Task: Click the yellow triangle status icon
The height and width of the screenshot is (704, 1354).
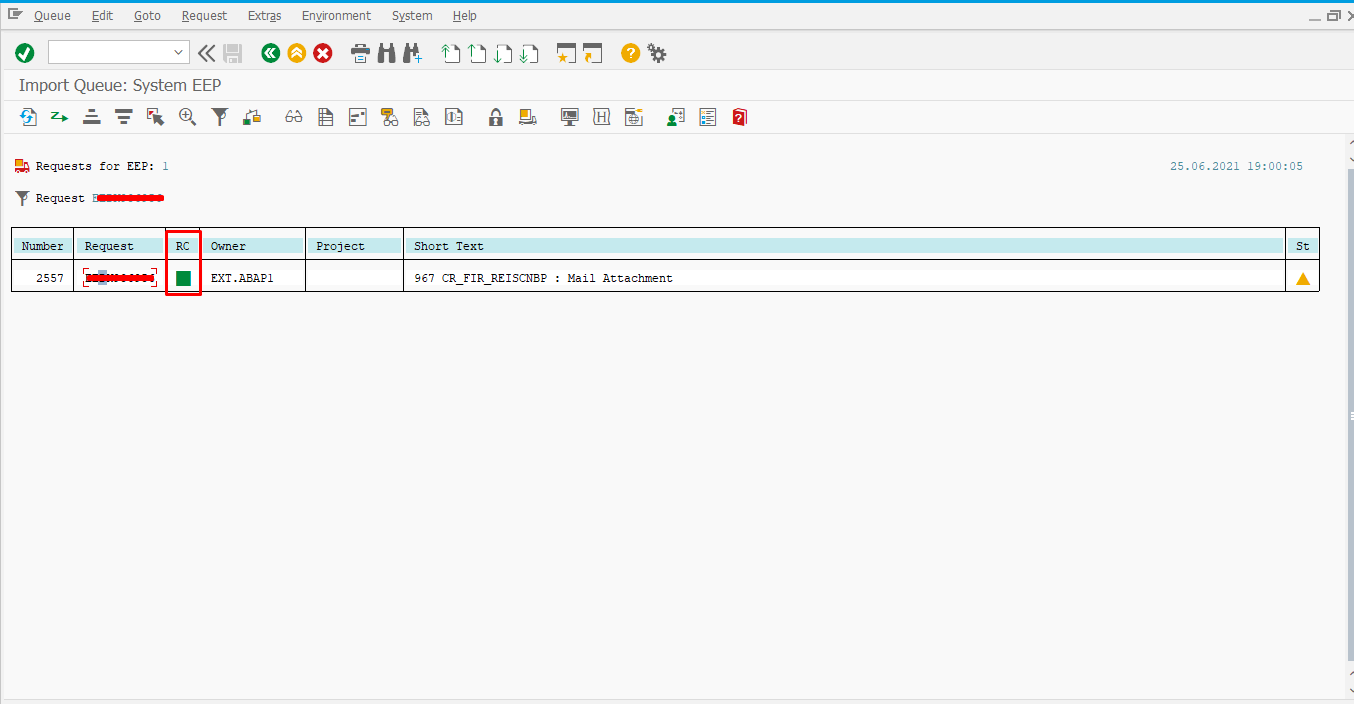Action: [x=1303, y=279]
